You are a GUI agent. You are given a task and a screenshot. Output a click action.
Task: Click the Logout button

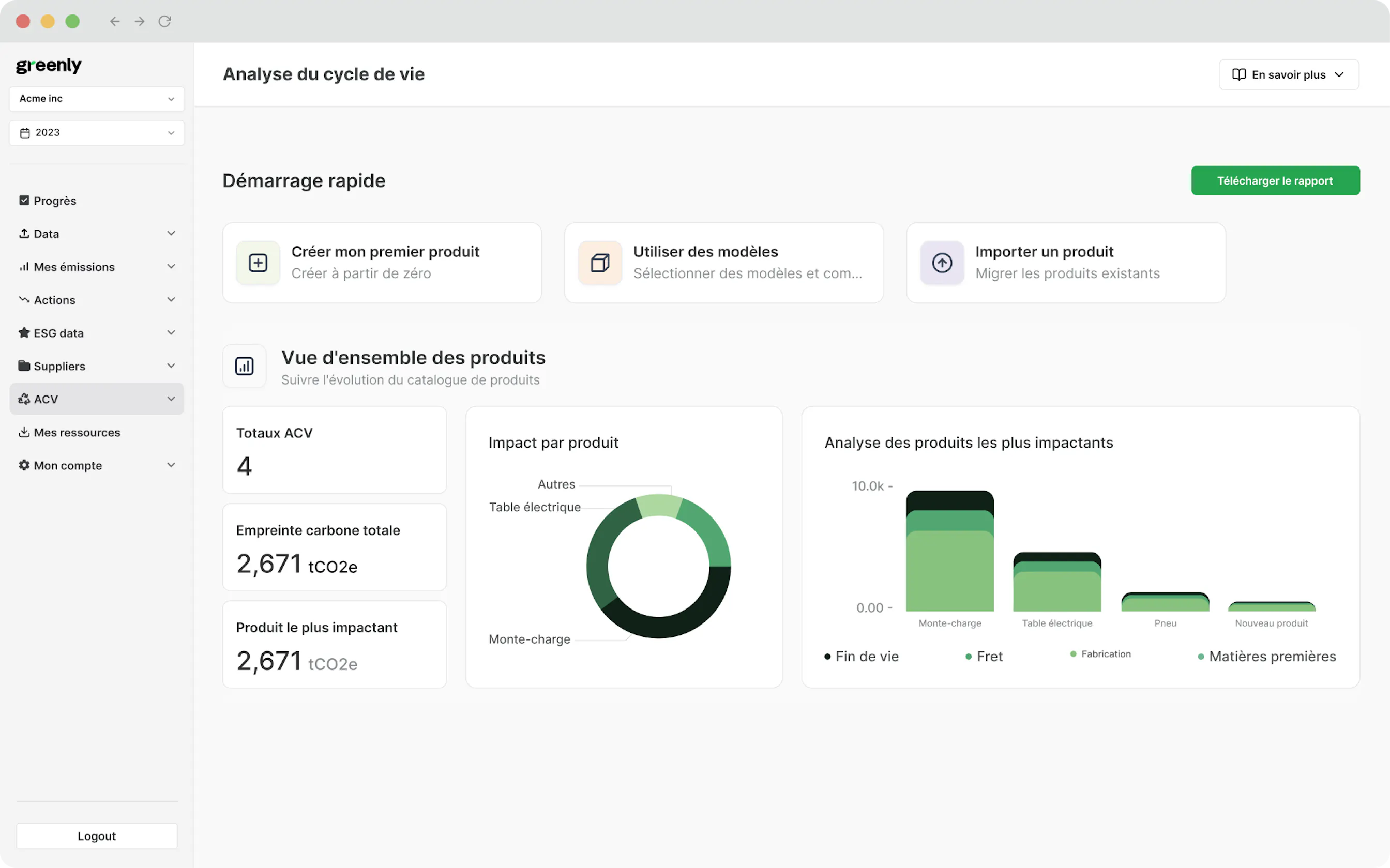tap(97, 836)
